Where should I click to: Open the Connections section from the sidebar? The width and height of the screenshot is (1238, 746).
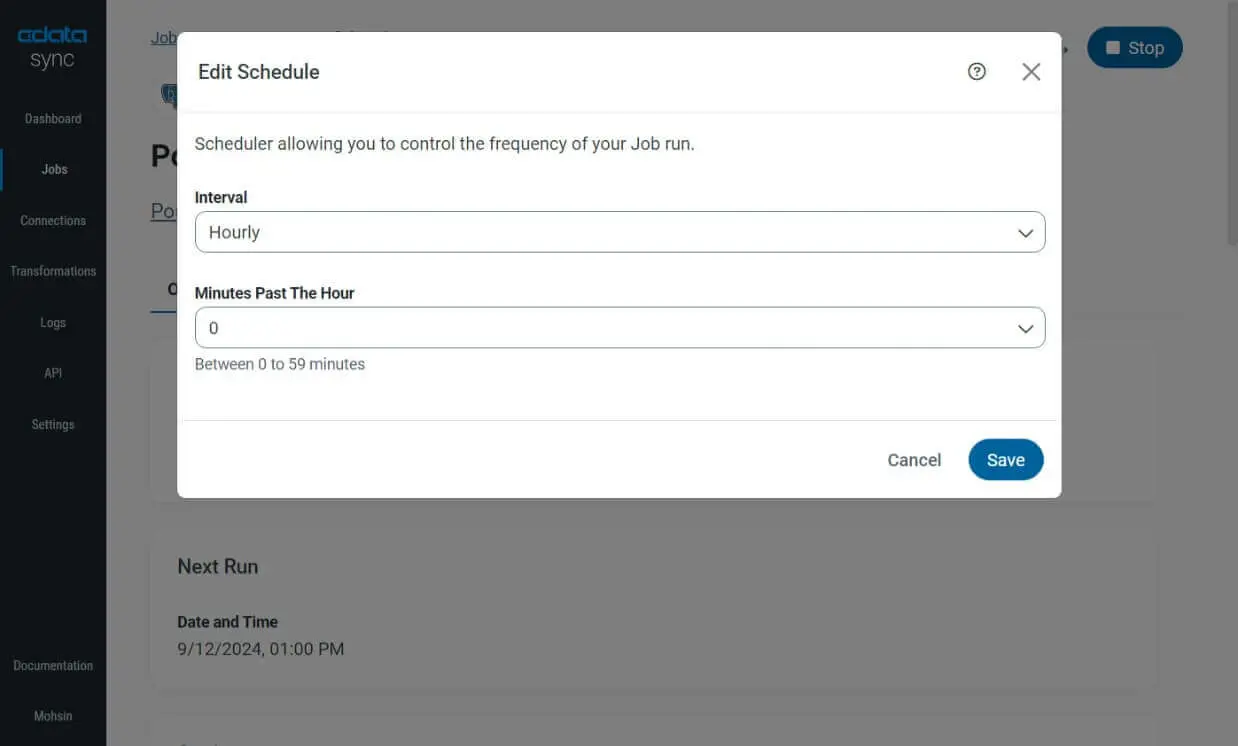[x=52, y=220]
